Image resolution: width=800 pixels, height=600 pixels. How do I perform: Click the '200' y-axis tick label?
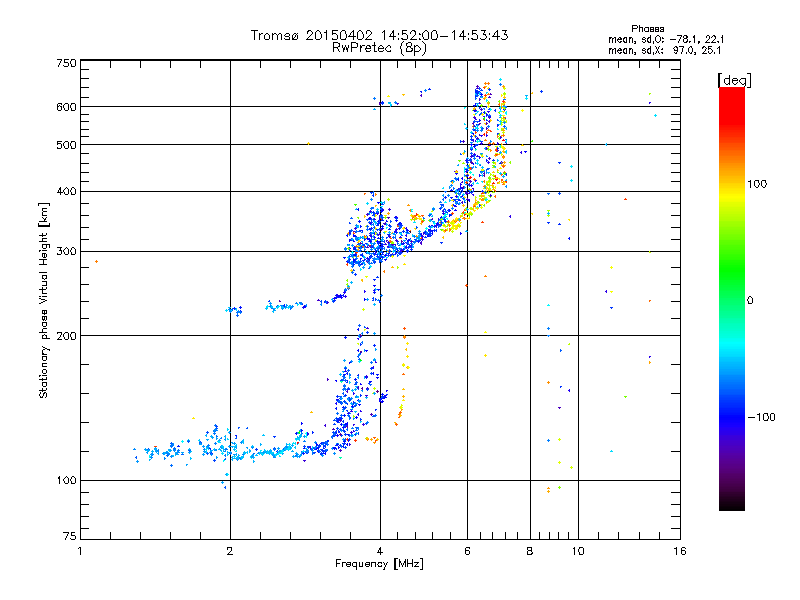click(67, 336)
